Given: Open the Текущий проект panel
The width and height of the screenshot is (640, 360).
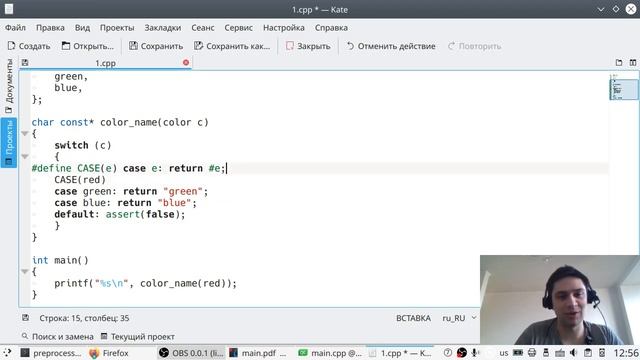Looking at the screenshot, I should (138, 337).
